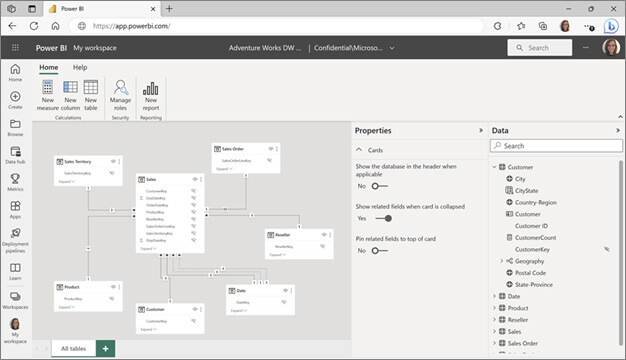Select the CityState field in Customer table
626x360 pixels.
[526, 190]
